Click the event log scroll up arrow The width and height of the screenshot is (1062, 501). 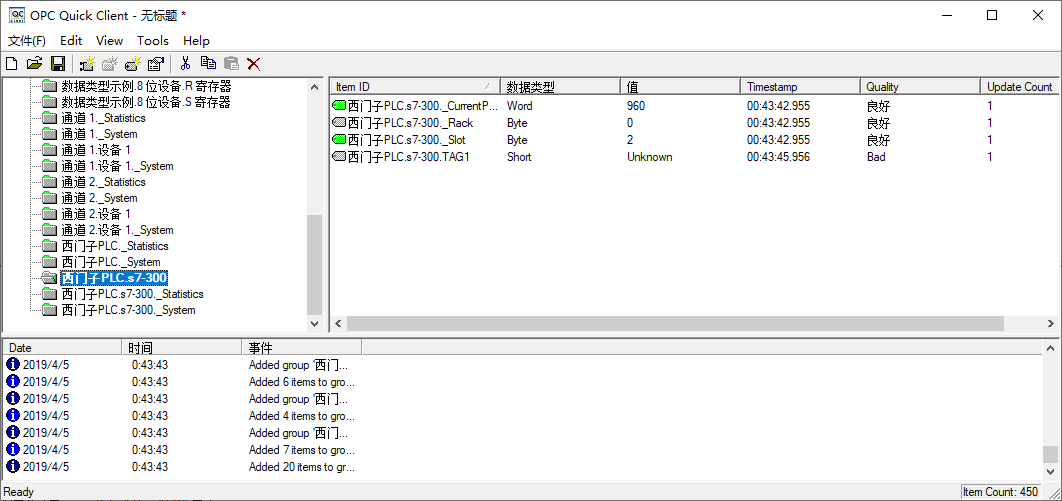pos(1050,348)
